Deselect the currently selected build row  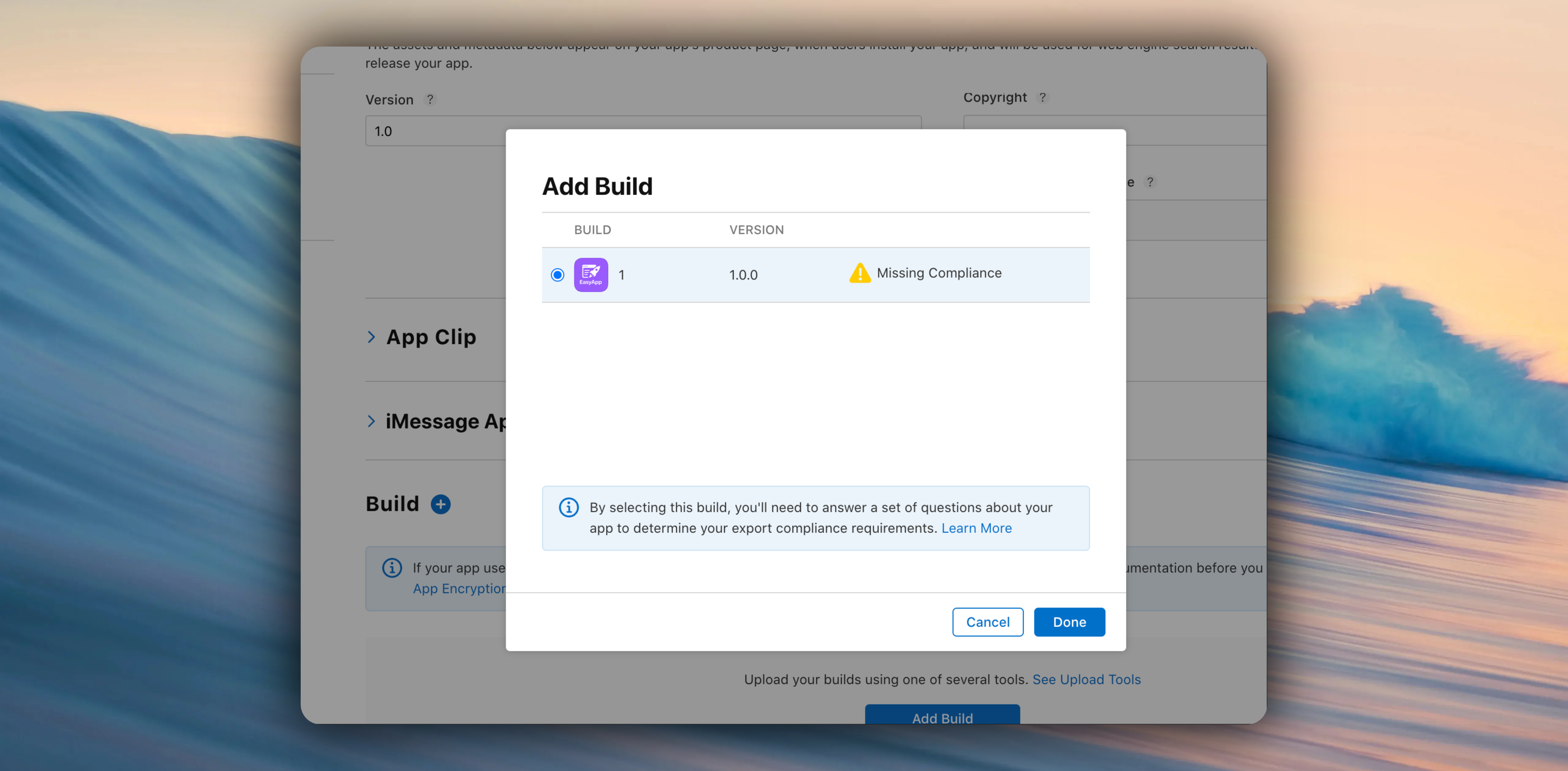(557, 274)
